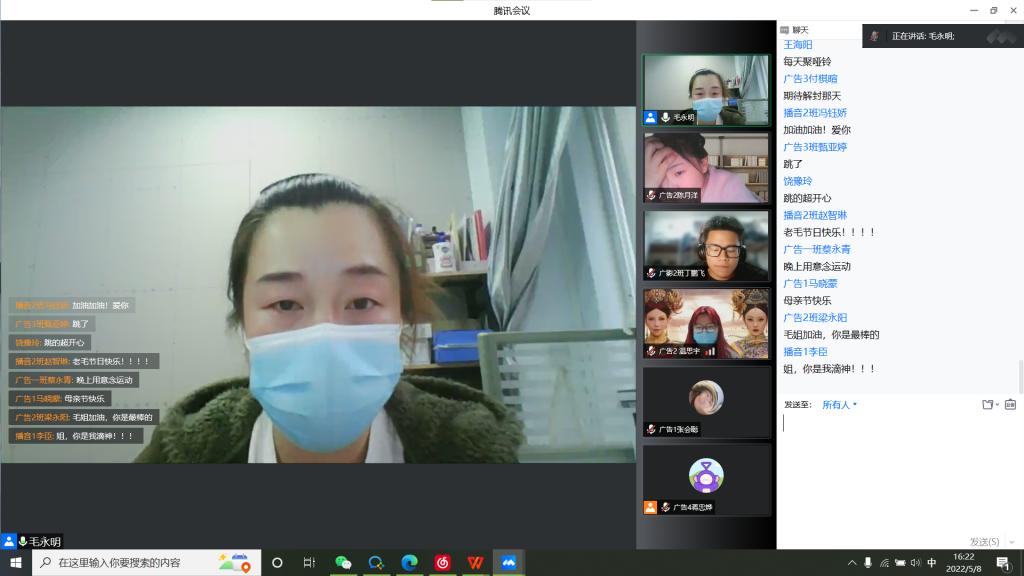Select 广告2 温思宇 video thumbnail
The image size is (1024, 576).
706,324
